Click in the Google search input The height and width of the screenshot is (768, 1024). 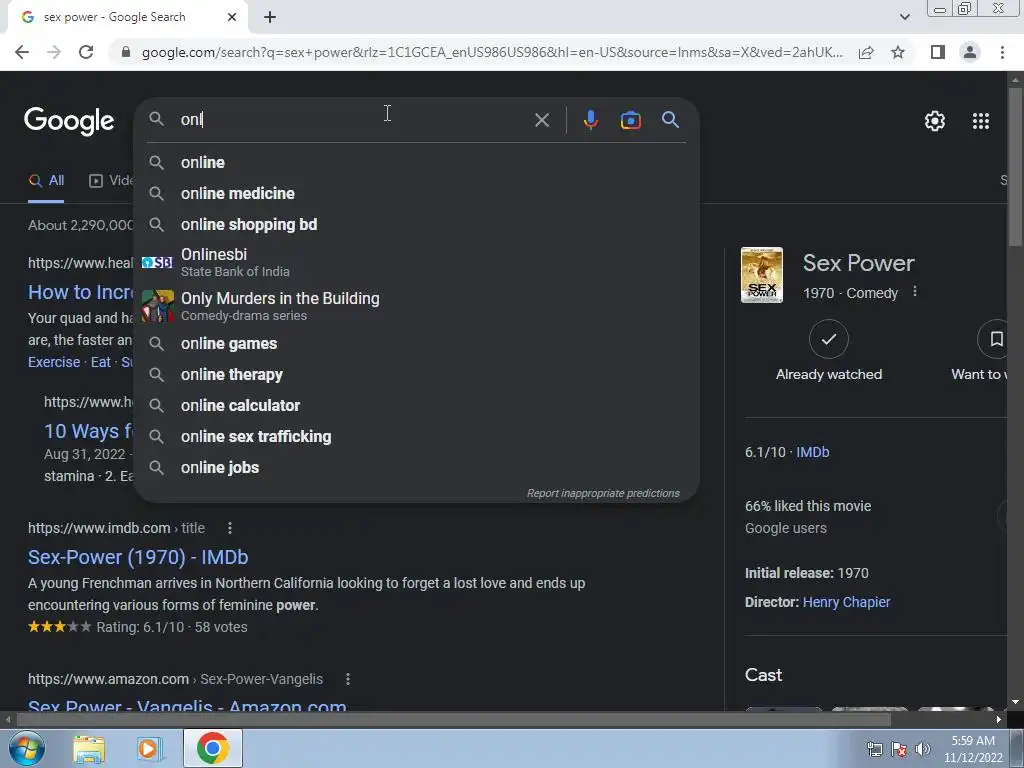353,120
